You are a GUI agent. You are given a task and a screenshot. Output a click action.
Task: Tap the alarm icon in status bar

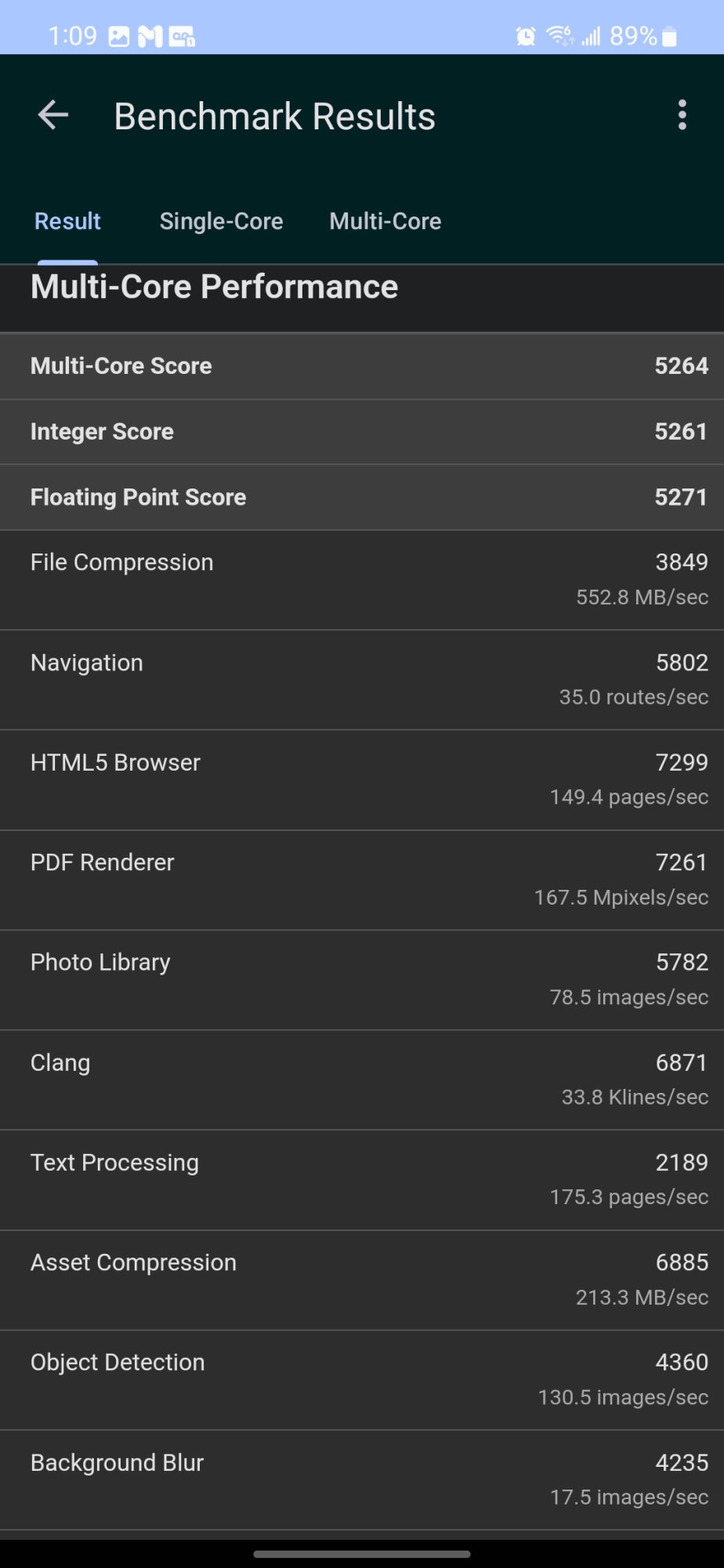click(x=526, y=36)
